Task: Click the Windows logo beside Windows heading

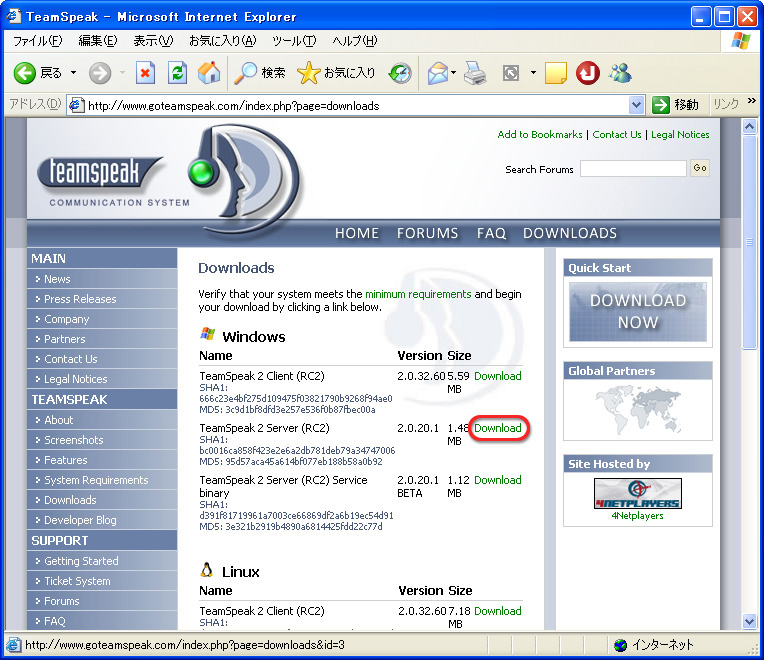Action: pyautogui.click(x=208, y=334)
